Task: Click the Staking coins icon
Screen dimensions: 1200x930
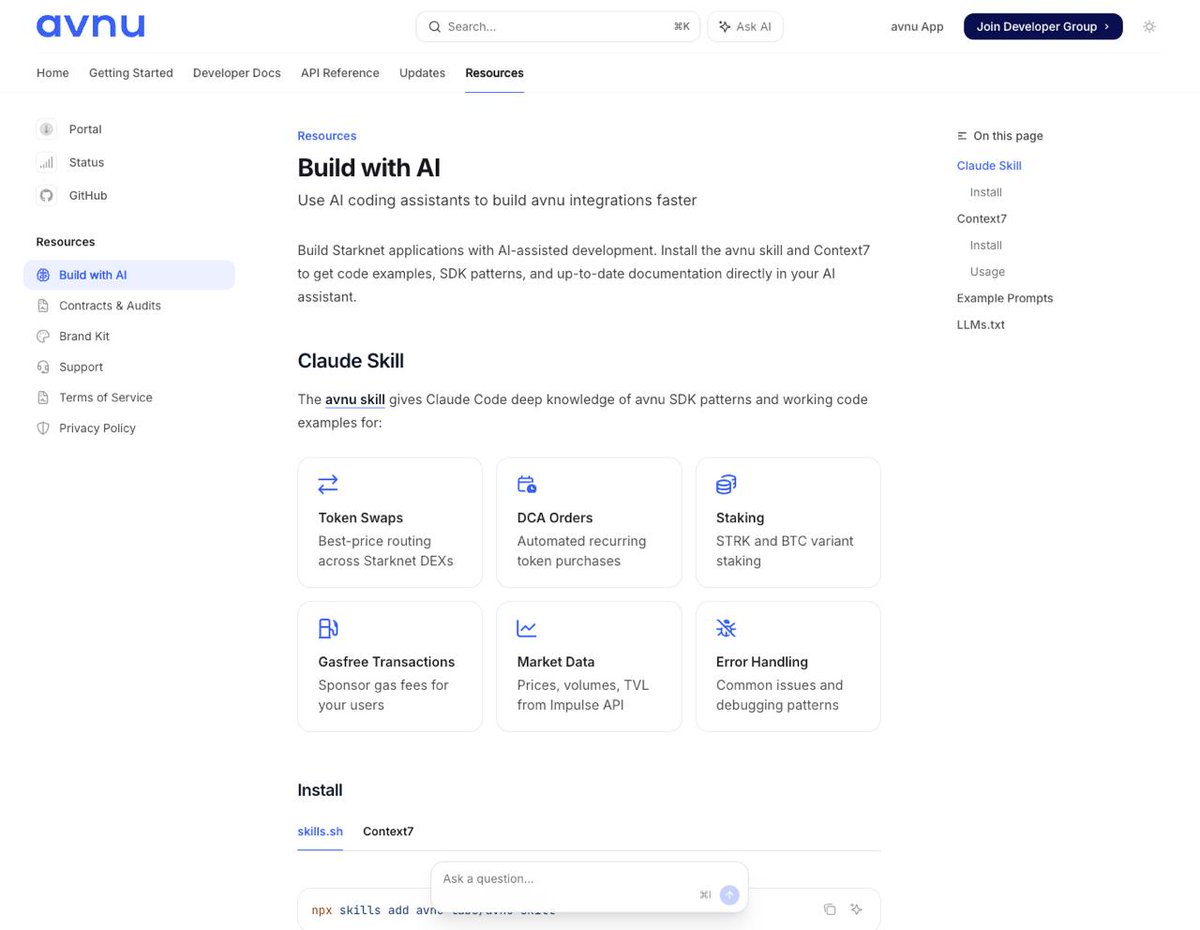Action: [726, 484]
